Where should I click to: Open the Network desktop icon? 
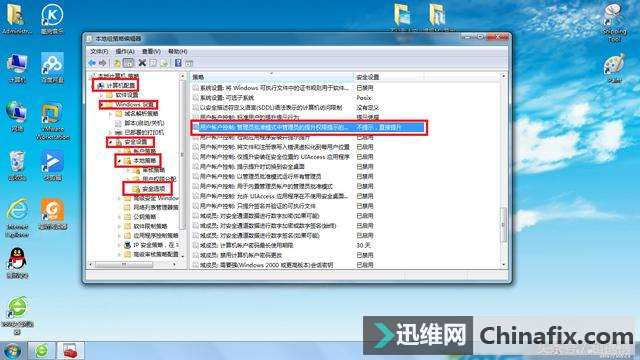pyautogui.click(x=17, y=117)
